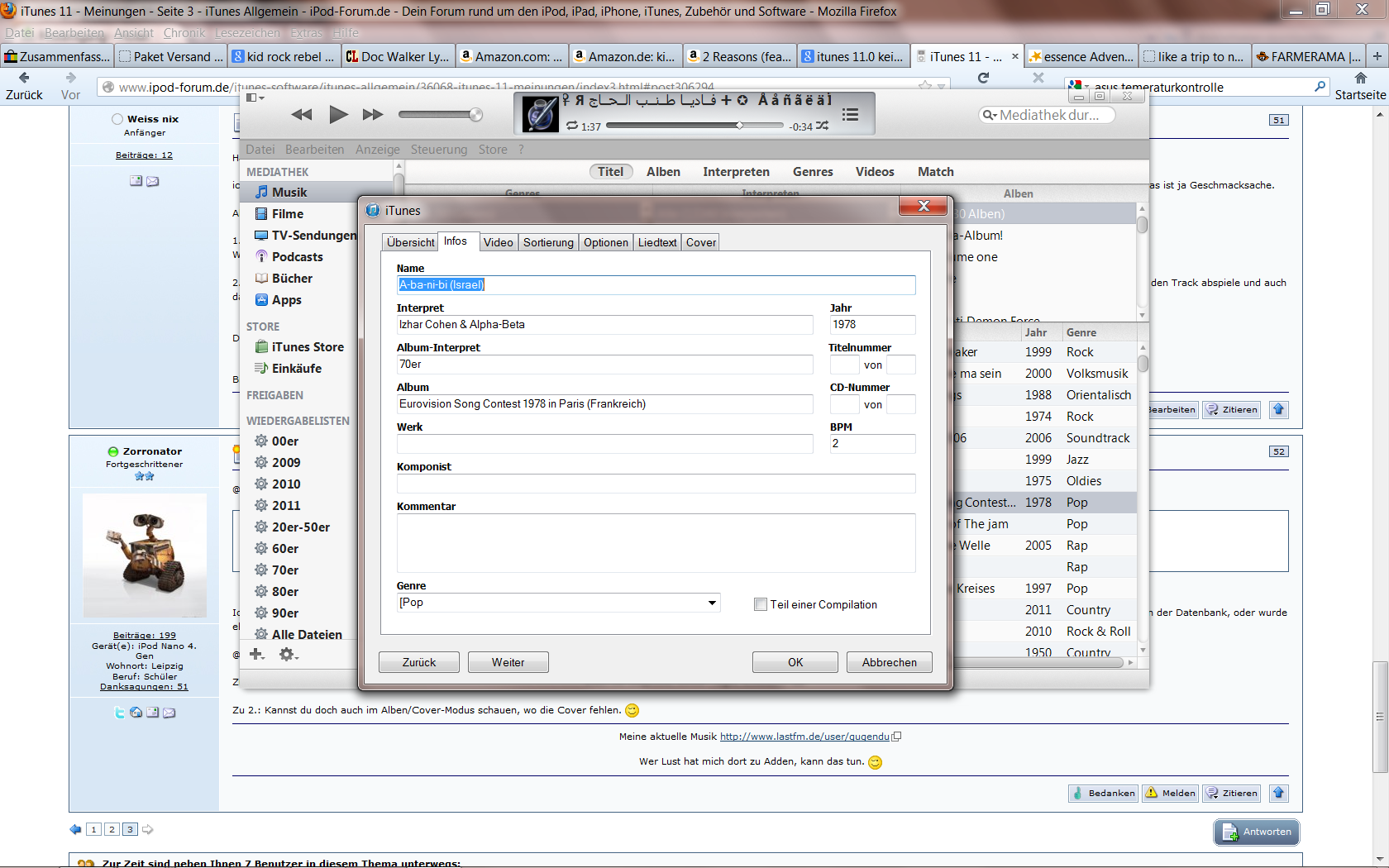Viewport: 1389px width, 868px height.
Task: Click the album artwork in the iTunes display
Action: click(541, 114)
